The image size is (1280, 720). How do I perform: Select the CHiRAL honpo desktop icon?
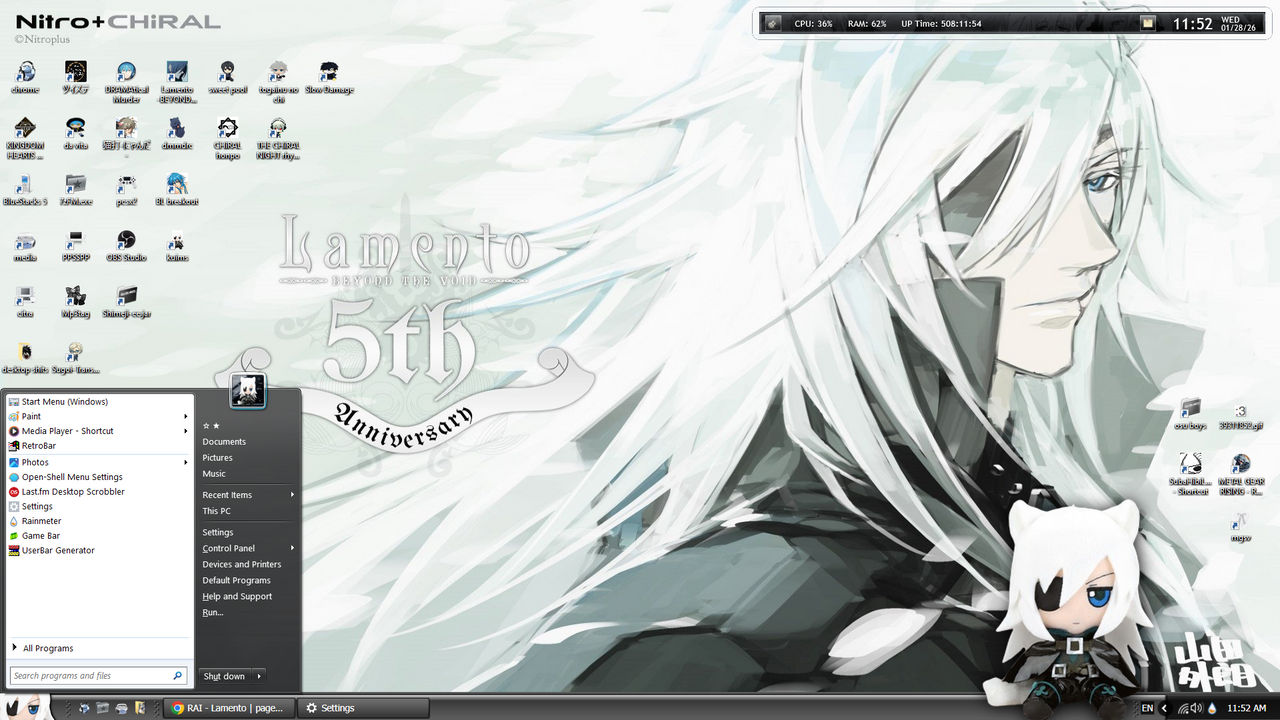[x=228, y=137]
